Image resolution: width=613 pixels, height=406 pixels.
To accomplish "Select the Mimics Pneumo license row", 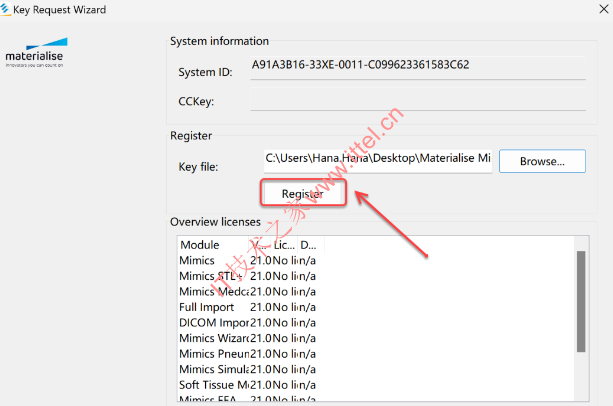I will coord(247,354).
